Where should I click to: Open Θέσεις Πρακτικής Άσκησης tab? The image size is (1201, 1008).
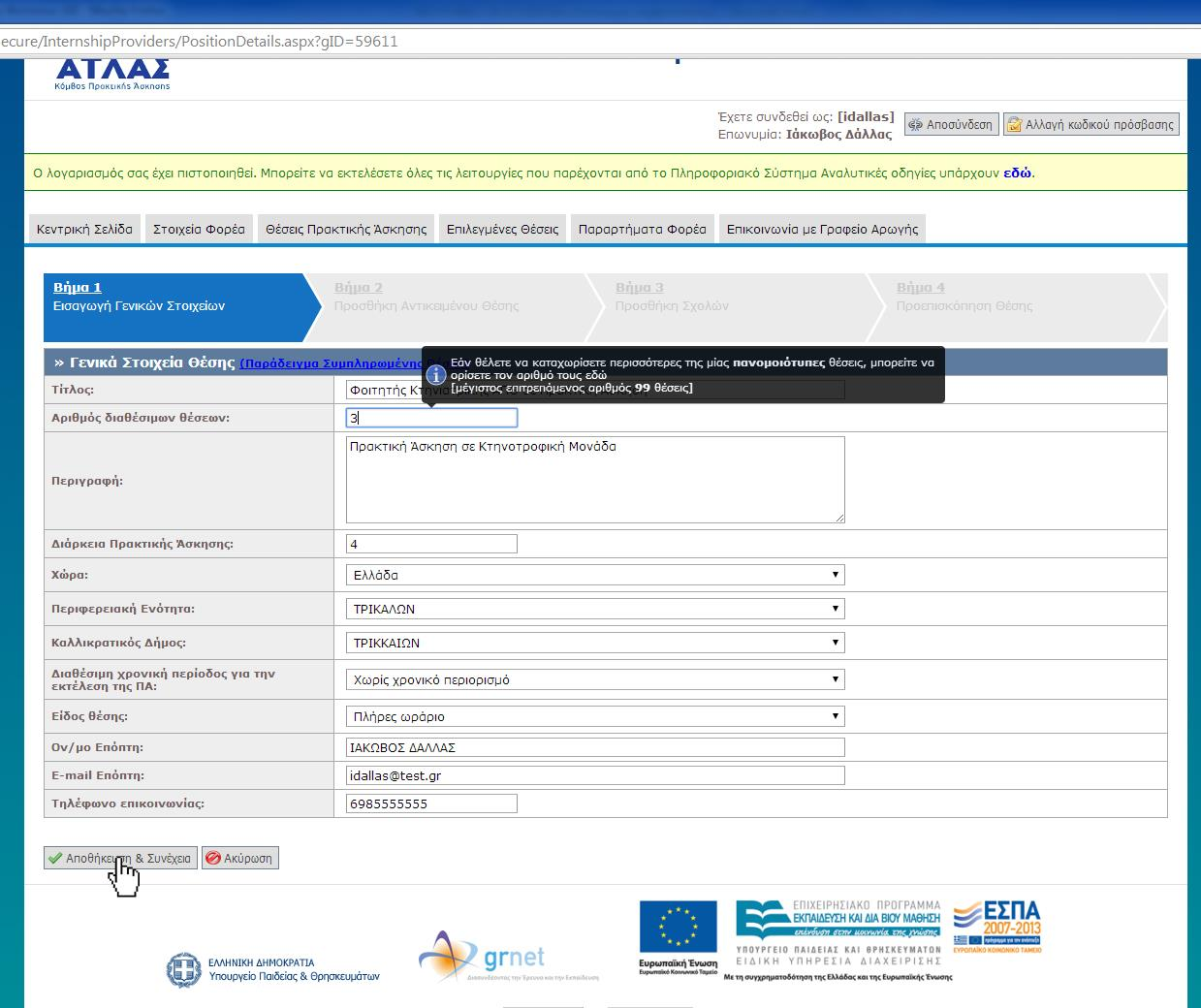[x=346, y=229]
